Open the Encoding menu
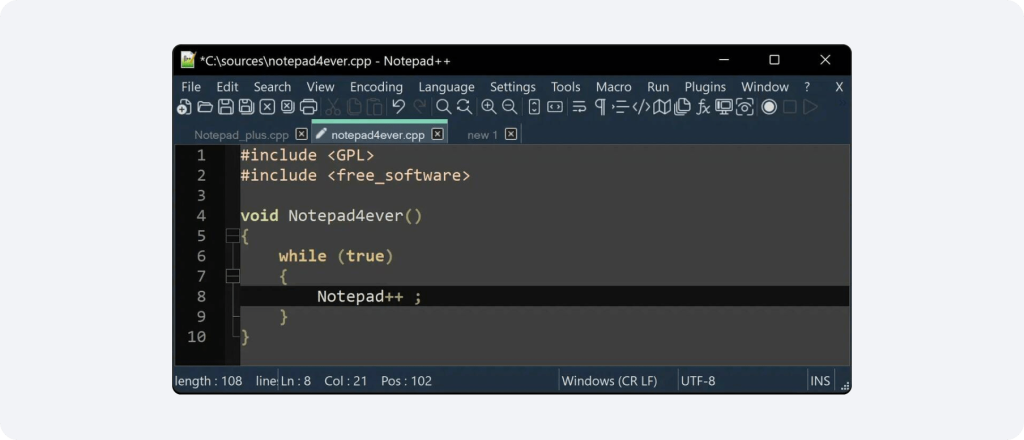 [376, 87]
